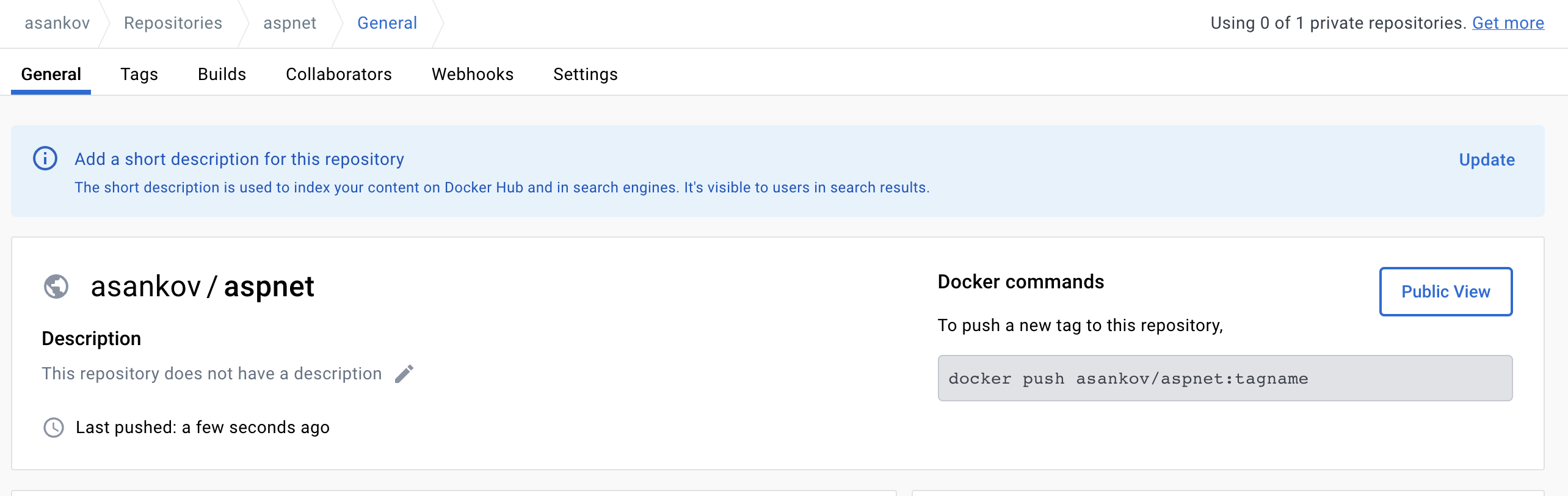Viewport: 1568px width, 496px height.
Task: Go to the Collaborators tab
Action: click(x=339, y=74)
